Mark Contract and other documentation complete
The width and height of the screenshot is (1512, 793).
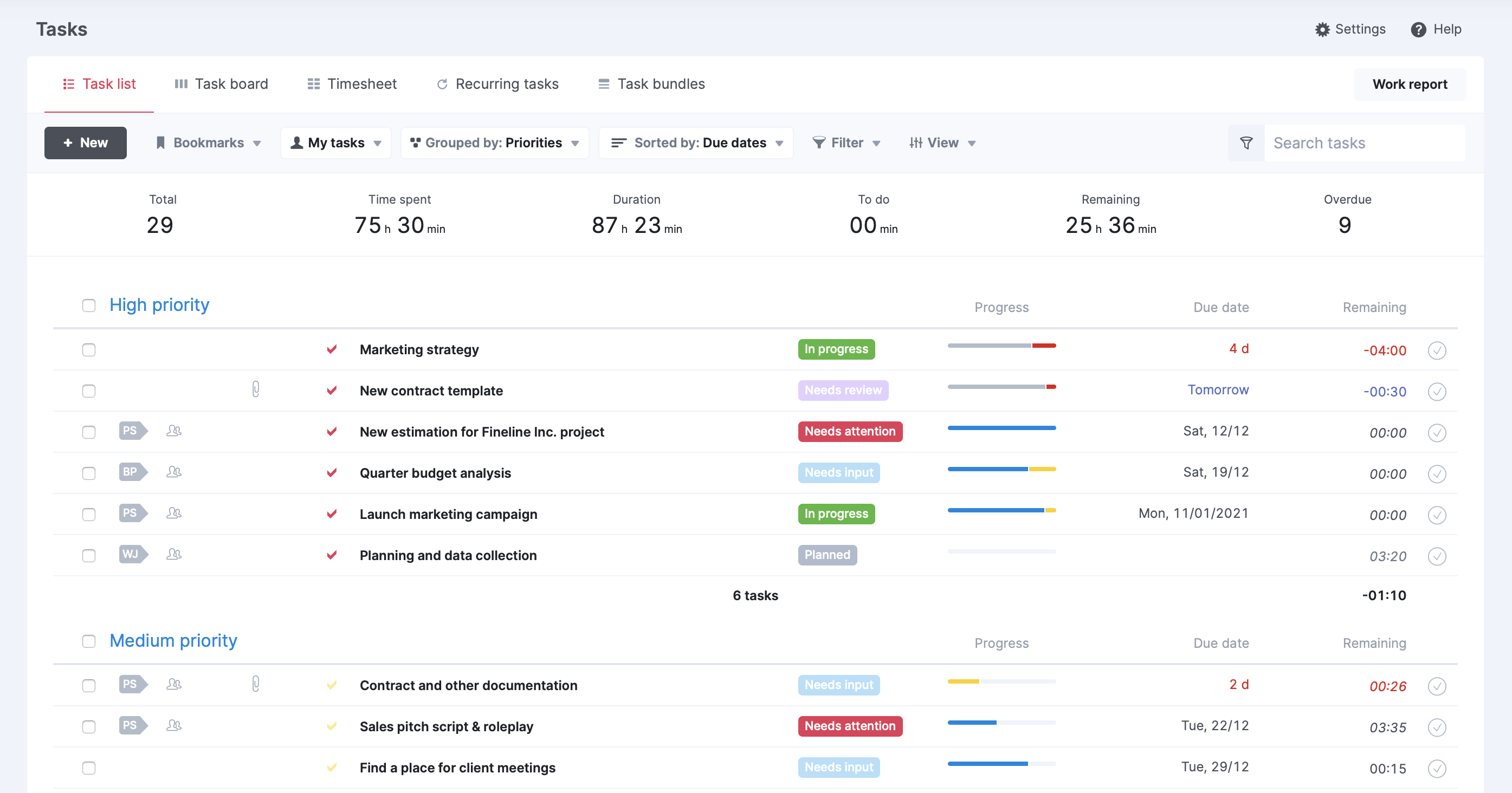pyautogui.click(x=1436, y=686)
